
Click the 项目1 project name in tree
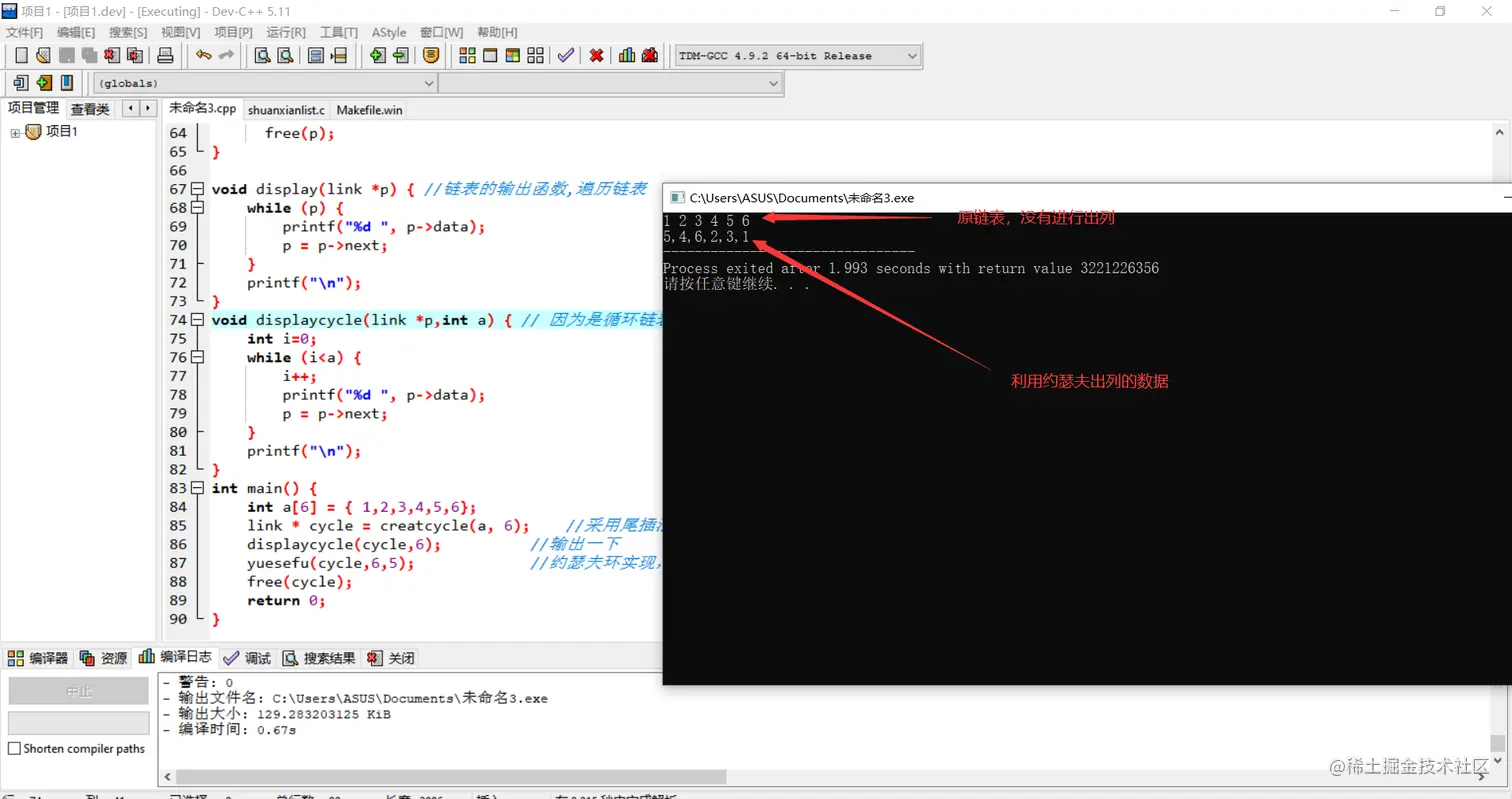(61, 132)
